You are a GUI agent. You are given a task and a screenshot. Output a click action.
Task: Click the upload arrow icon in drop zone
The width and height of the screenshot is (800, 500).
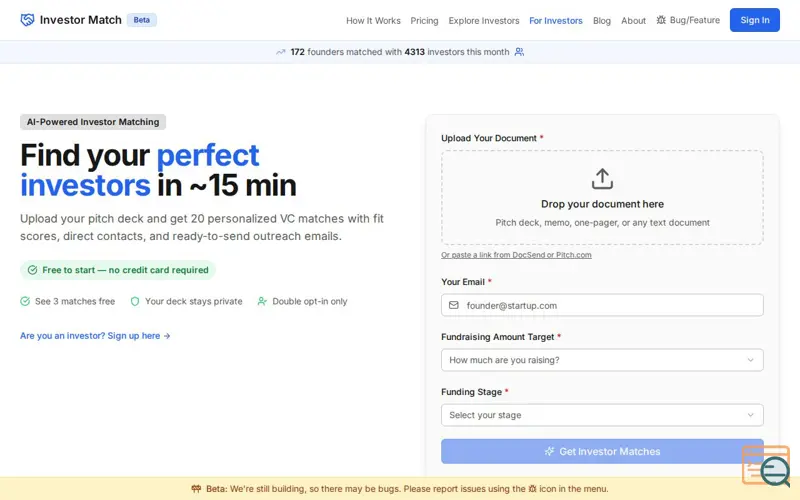click(602, 179)
